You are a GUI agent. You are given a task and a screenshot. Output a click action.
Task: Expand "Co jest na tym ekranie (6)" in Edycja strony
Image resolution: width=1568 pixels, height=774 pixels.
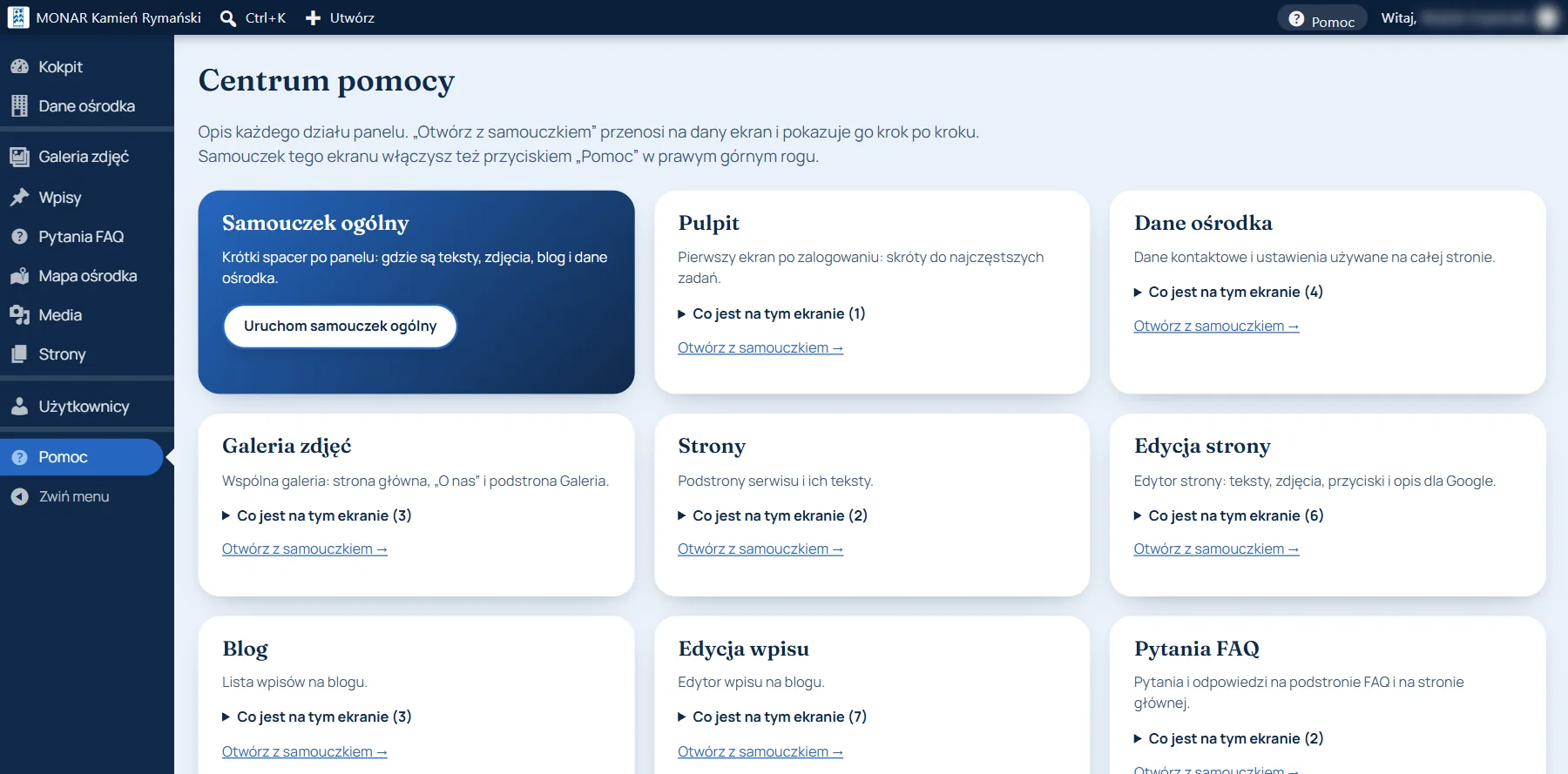click(1228, 515)
